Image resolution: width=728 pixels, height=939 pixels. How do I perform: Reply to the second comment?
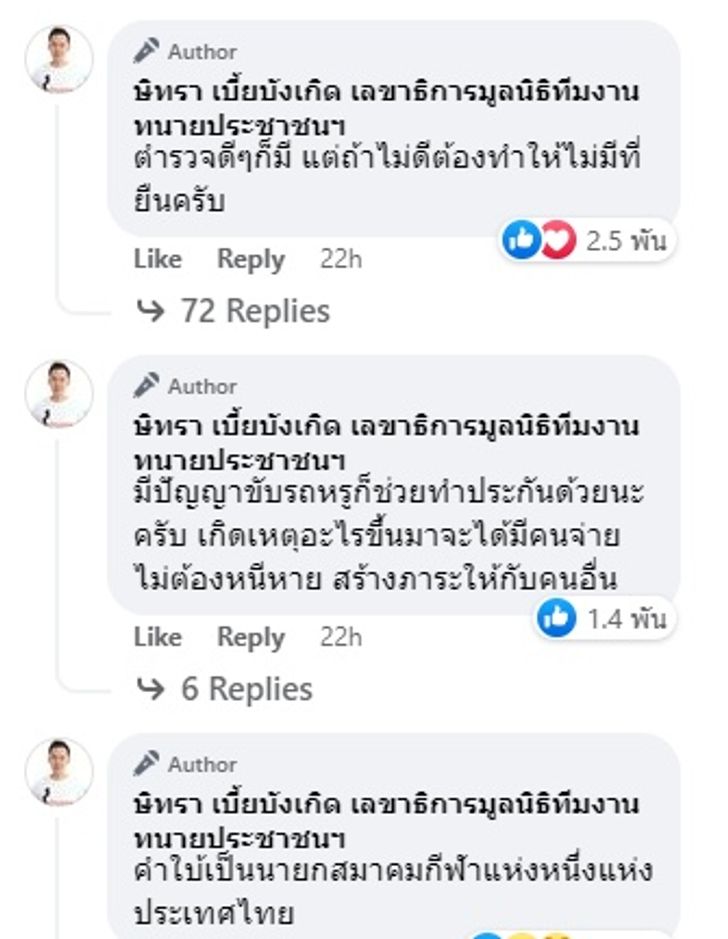click(251, 637)
